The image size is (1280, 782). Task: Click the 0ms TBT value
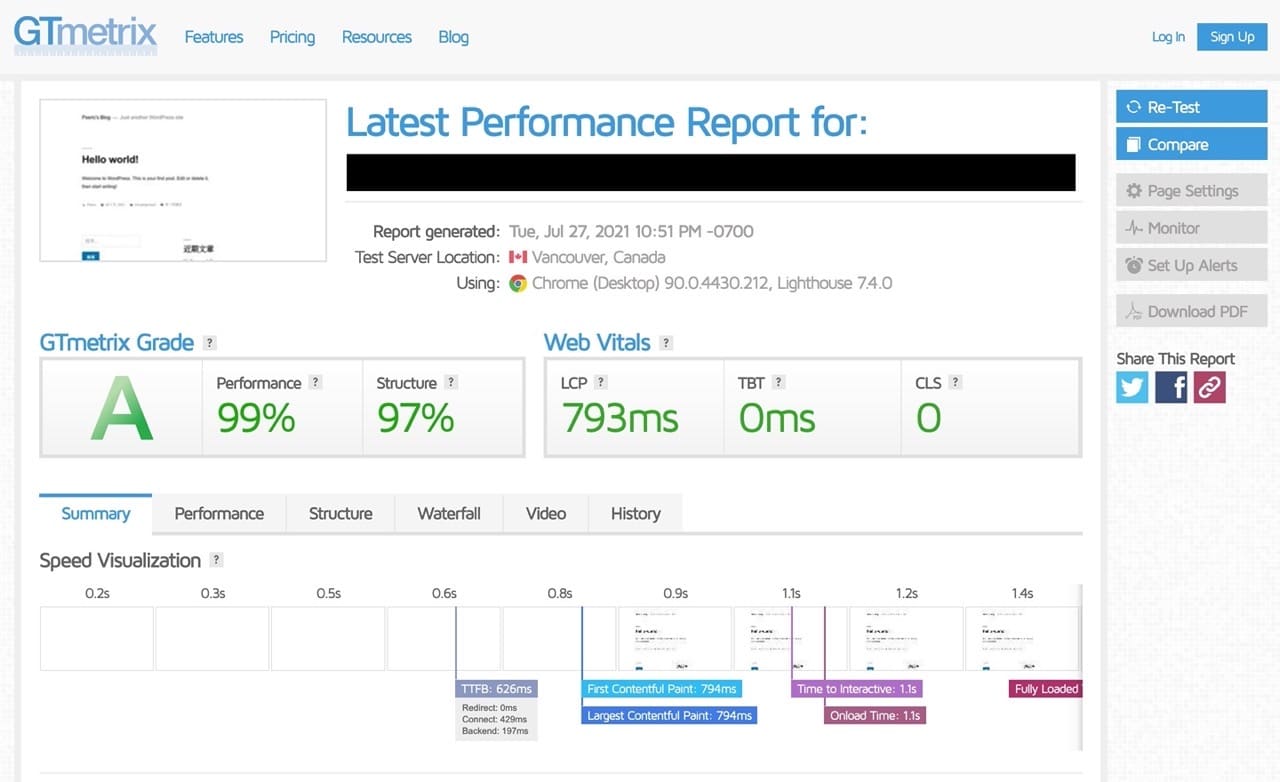pos(777,418)
